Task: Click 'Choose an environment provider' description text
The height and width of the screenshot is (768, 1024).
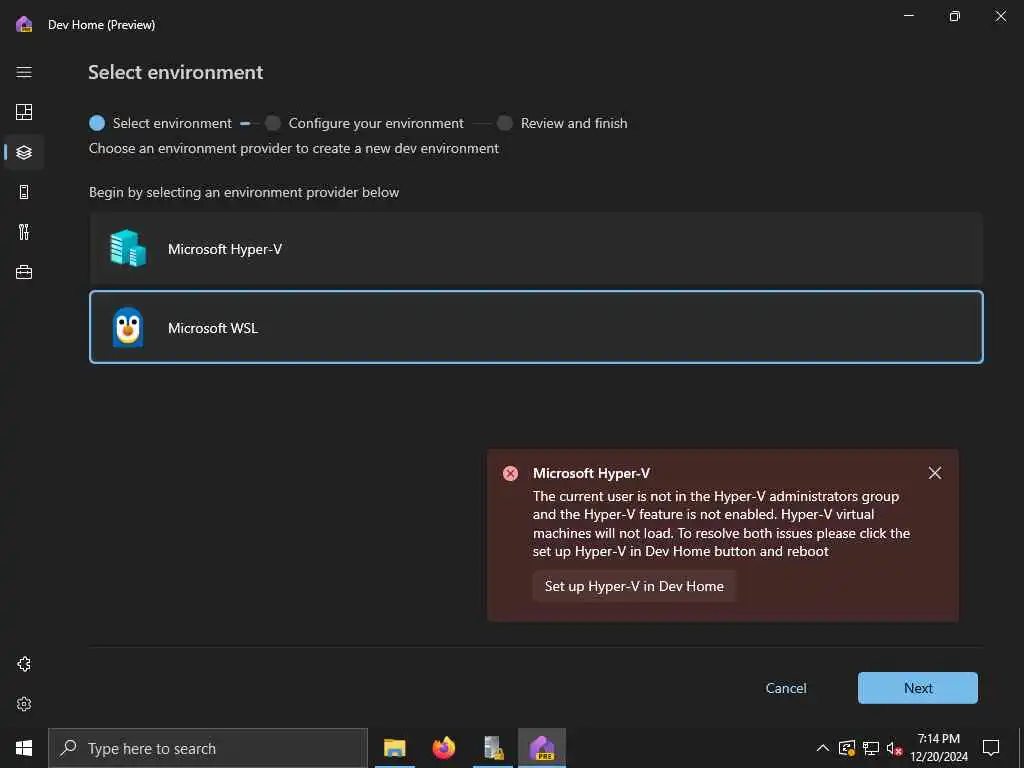Action: tap(294, 148)
